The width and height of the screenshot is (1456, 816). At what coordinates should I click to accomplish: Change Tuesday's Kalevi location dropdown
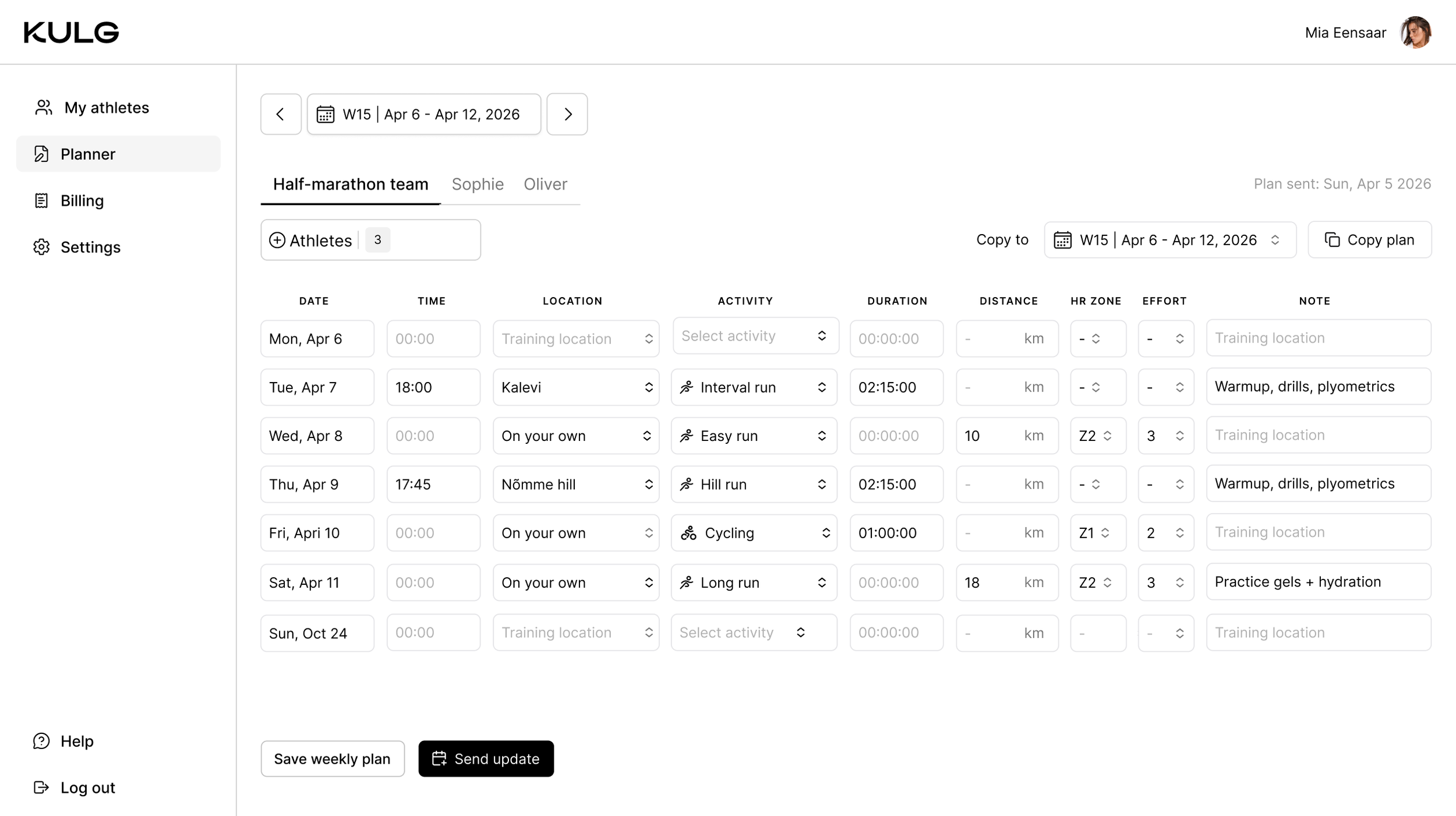pos(575,387)
